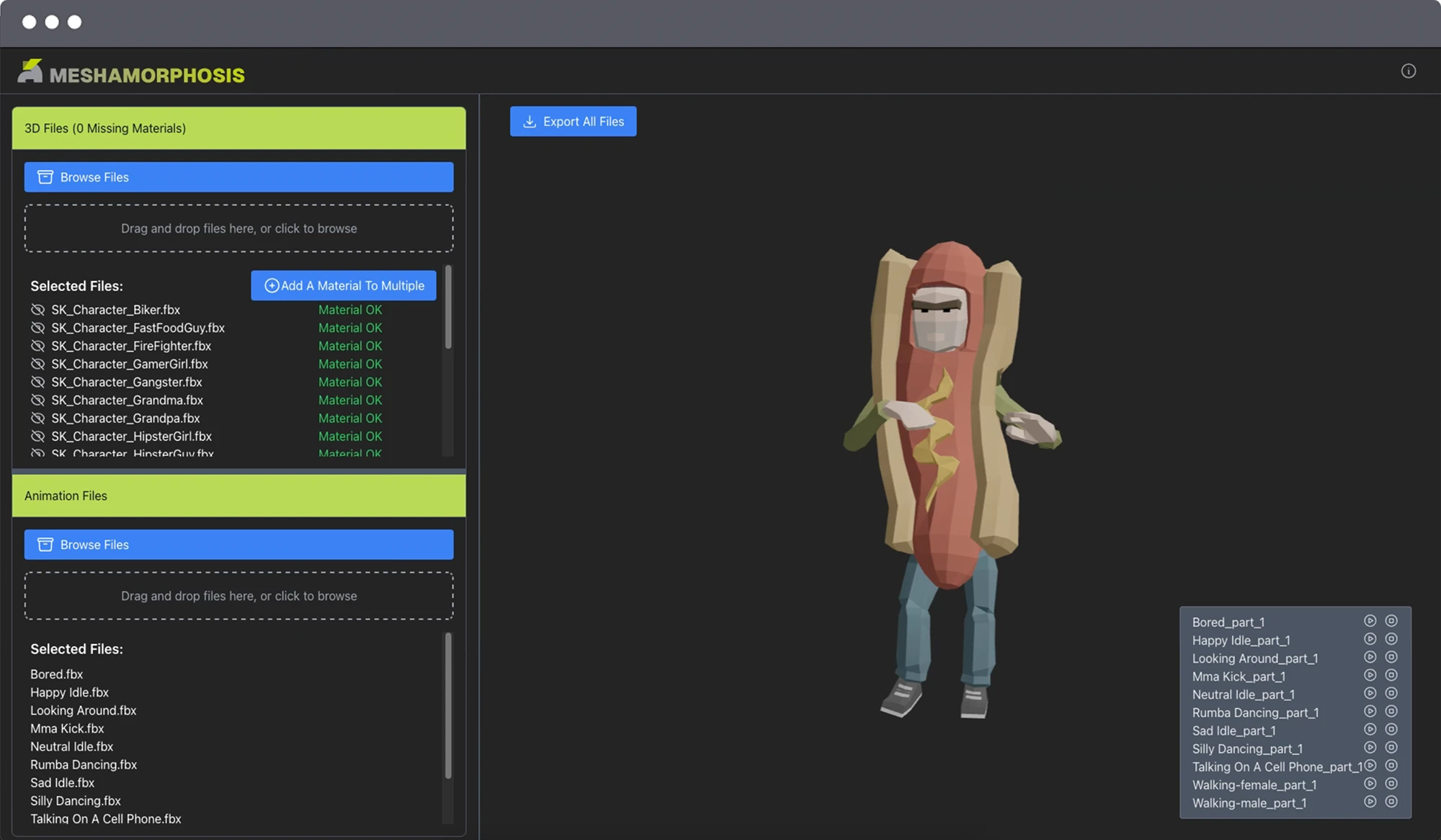Click the Meshamorphosis logo icon
1441x840 pixels.
pyautogui.click(x=30, y=71)
